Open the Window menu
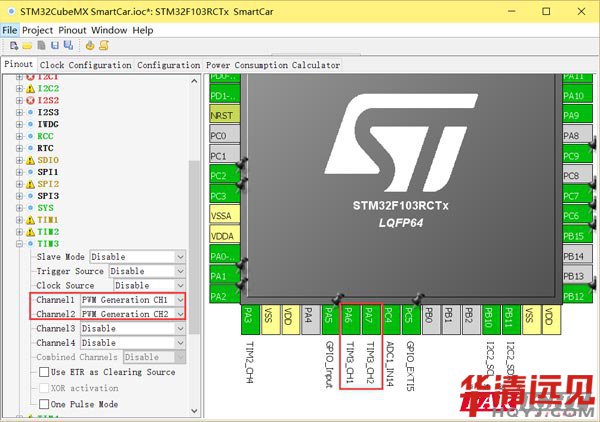This screenshot has width=600, height=422. coord(109,30)
